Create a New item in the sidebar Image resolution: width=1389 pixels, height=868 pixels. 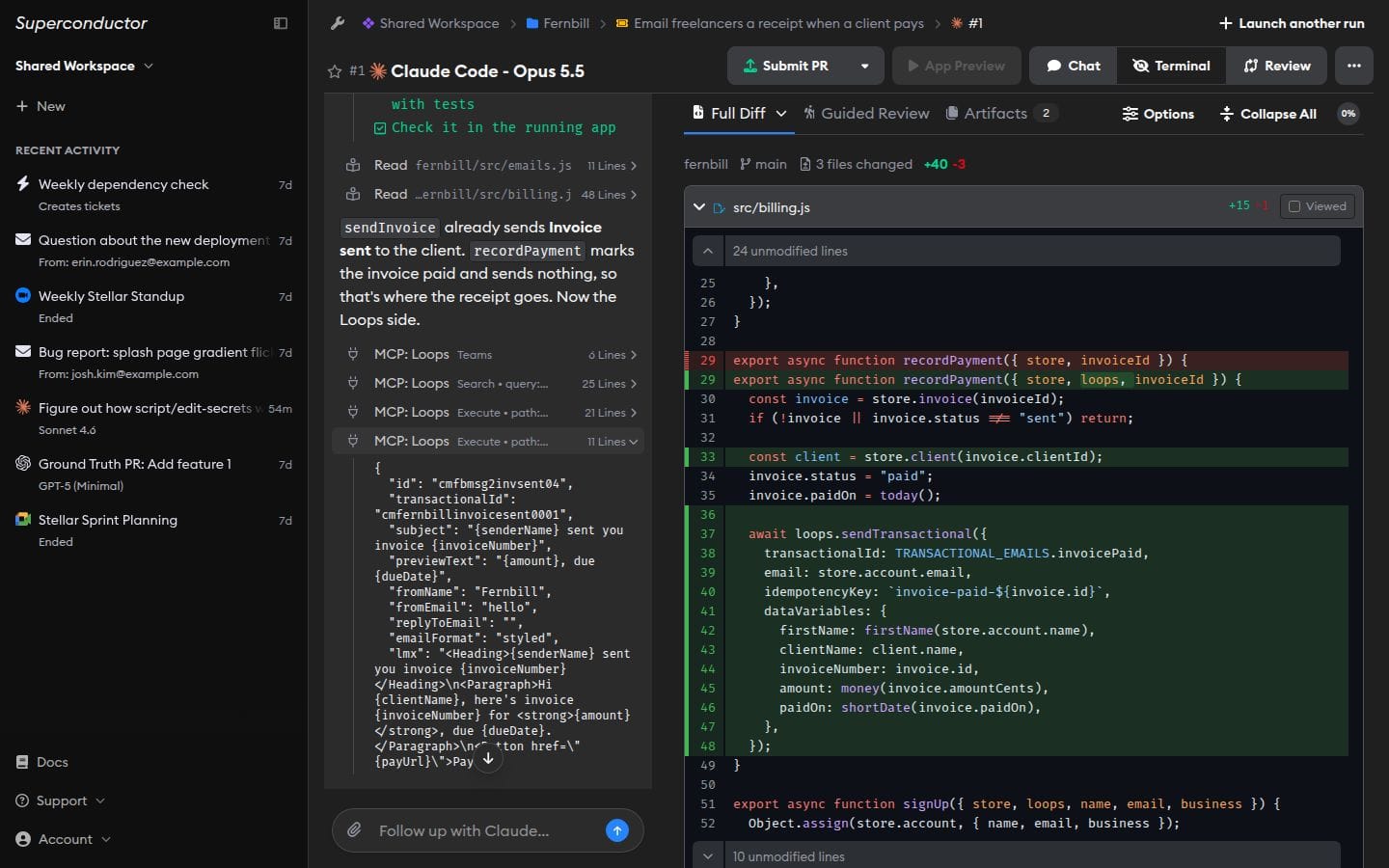pos(41,106)
